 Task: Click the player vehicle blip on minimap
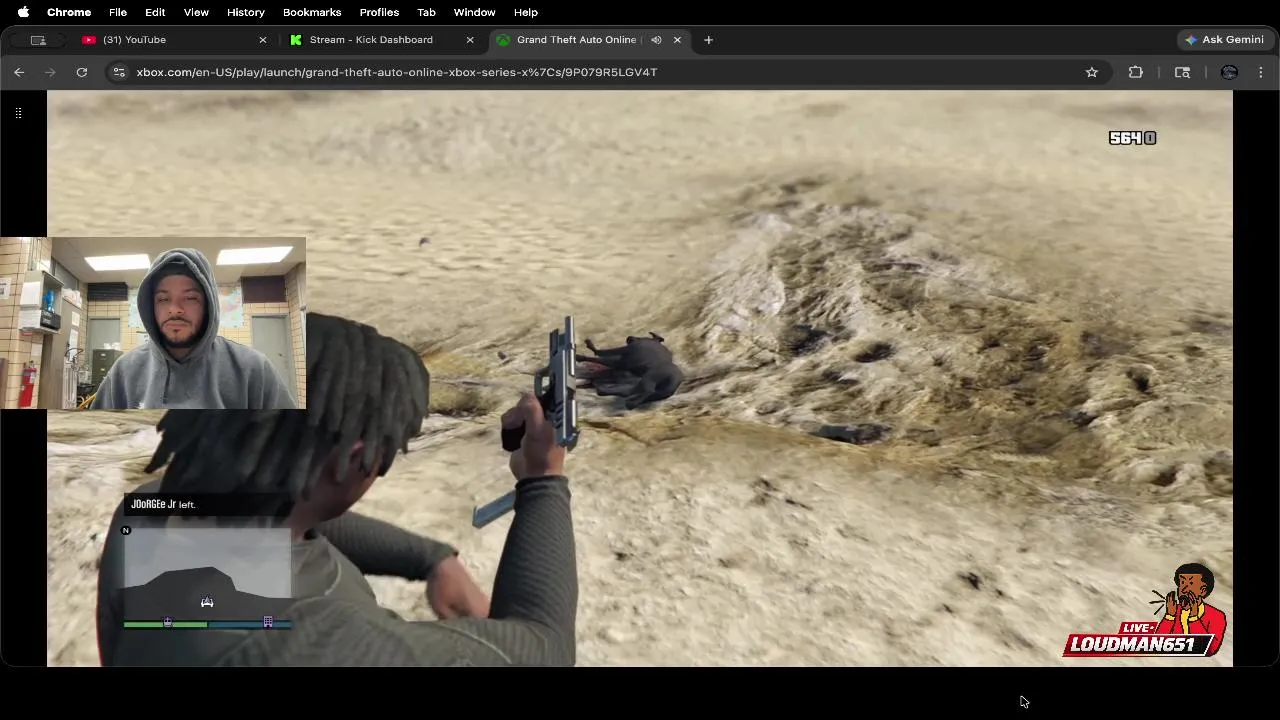pos(207,602)
